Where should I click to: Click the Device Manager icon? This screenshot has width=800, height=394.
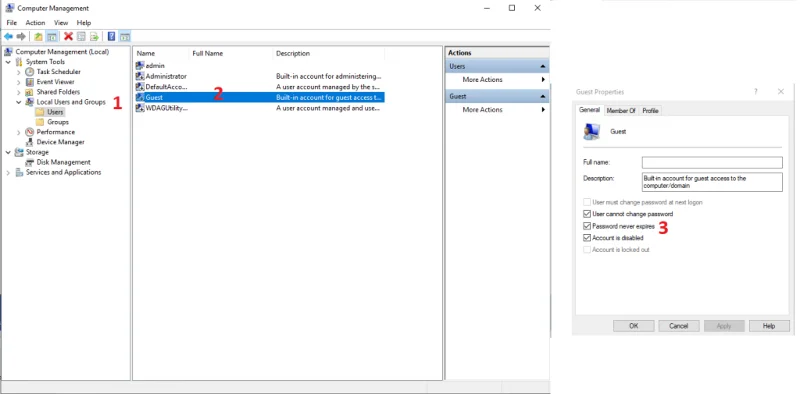point(30,142)
